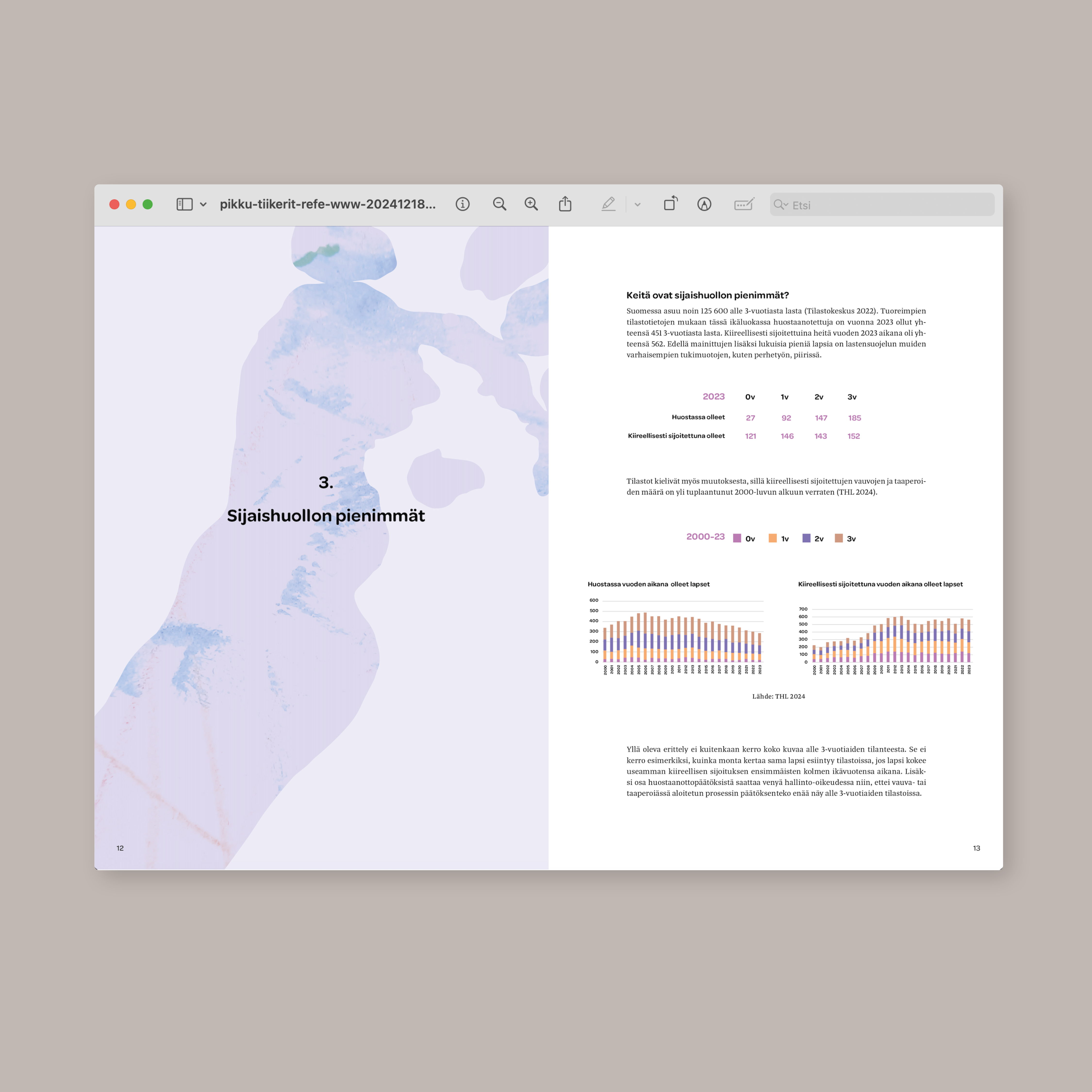The image size is (1092, 1092).
Task: Zoom in on the PDF
Action: click(531, 204)
